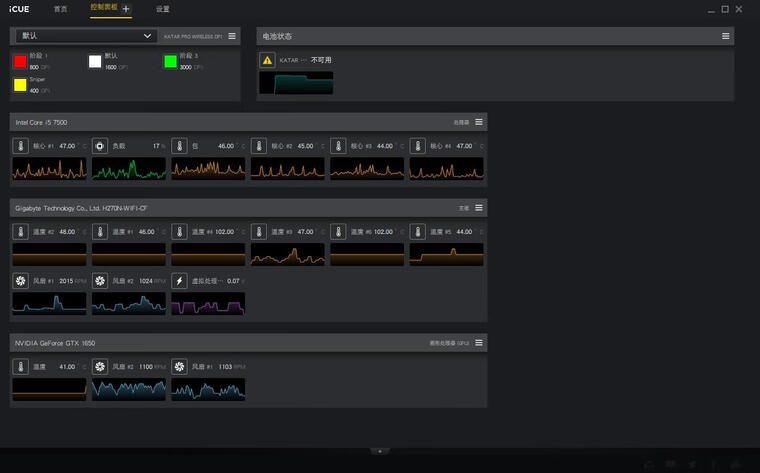The height and width of the screenshot is (473, 760).
Task: Click the motherboard fan #1 icon (2015 RPM)
Action: coord(20,281)
